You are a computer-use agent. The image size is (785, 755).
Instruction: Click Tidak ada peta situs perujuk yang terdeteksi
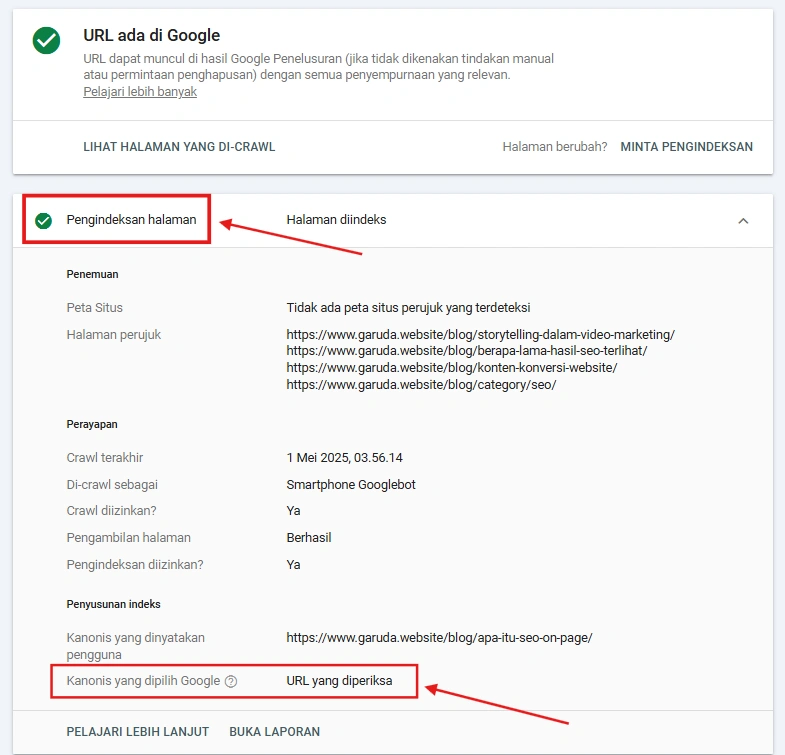409,307
